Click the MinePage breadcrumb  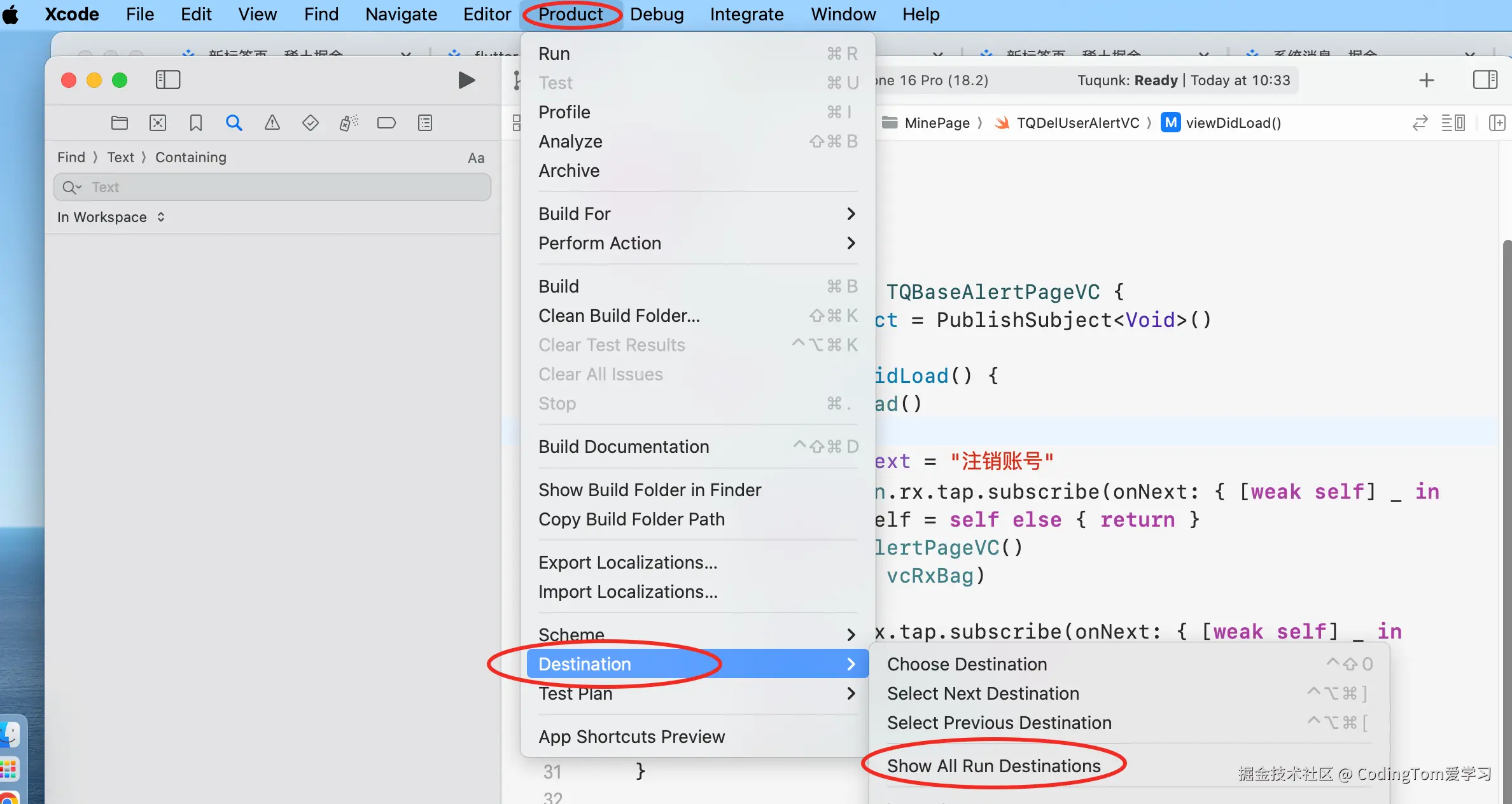click(x=936, y=123)
